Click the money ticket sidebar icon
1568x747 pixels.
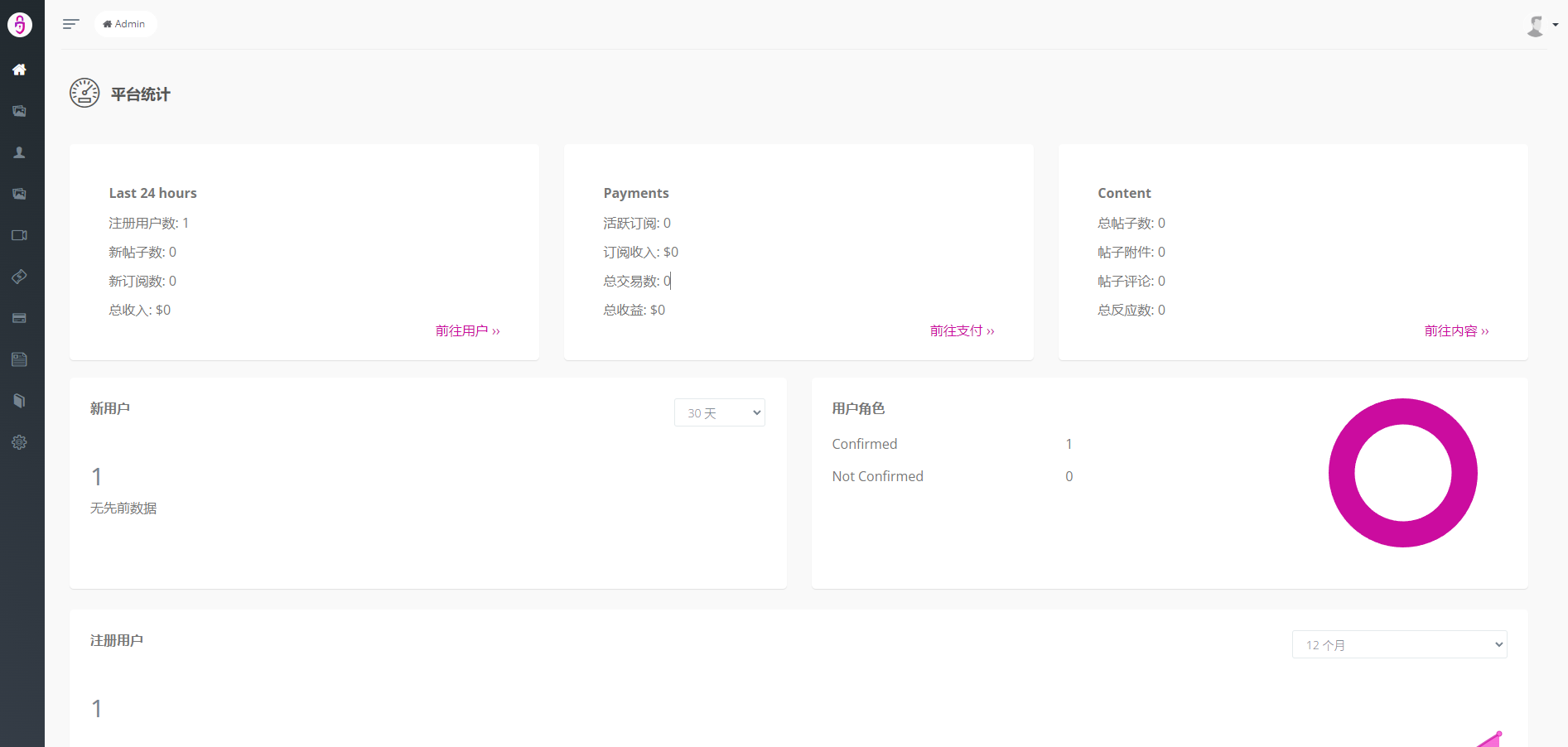pyautogui.click(x=19, y=277)
